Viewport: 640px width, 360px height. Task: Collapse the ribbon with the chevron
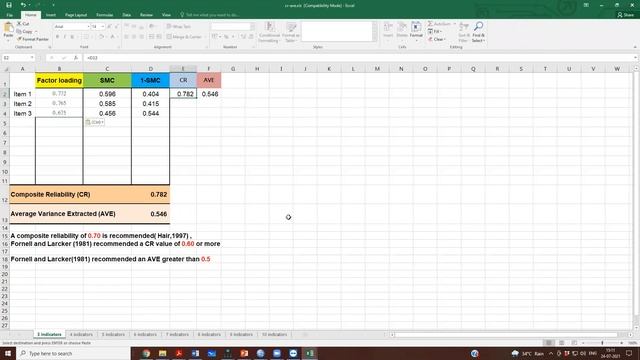pyautogui.click(x=635, y=47)
